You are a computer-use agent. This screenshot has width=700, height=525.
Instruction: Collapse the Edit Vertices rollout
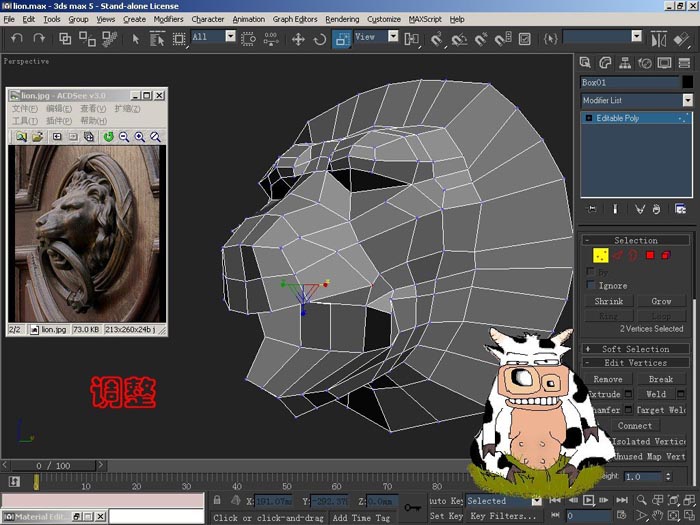tap(636, 362)
